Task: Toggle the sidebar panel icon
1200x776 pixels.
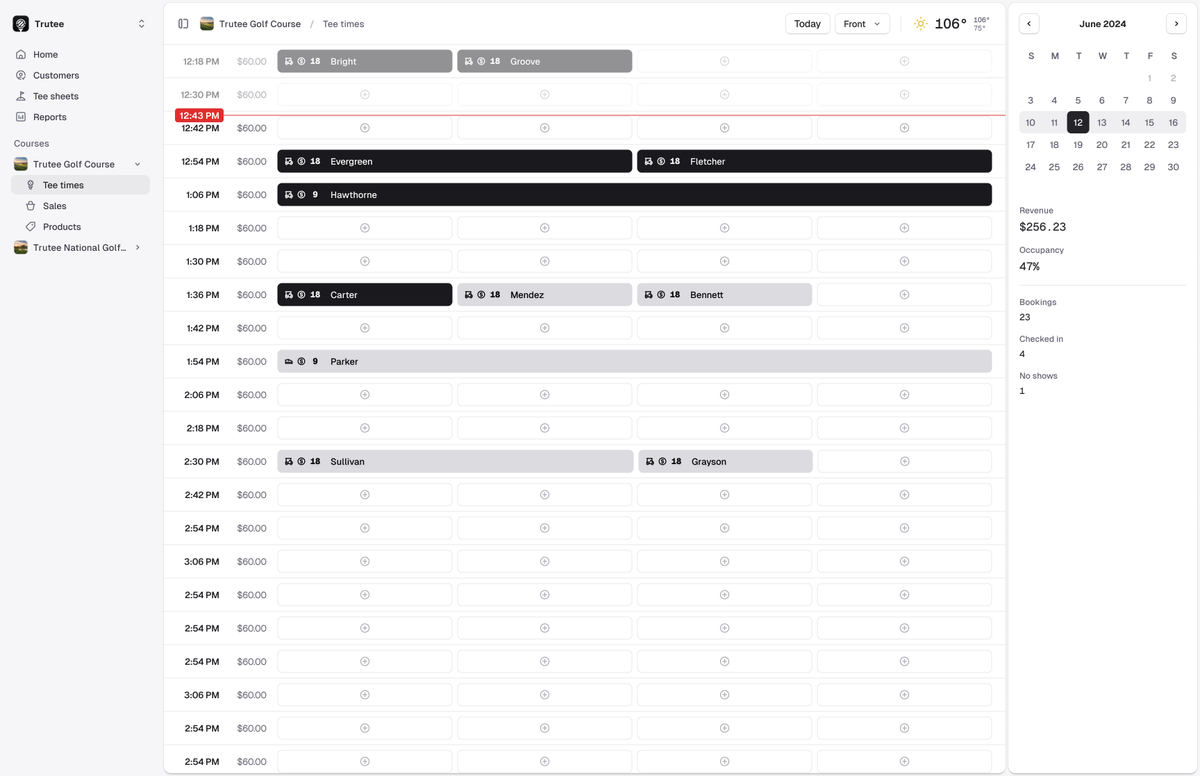Action: (x=183, y=24)
